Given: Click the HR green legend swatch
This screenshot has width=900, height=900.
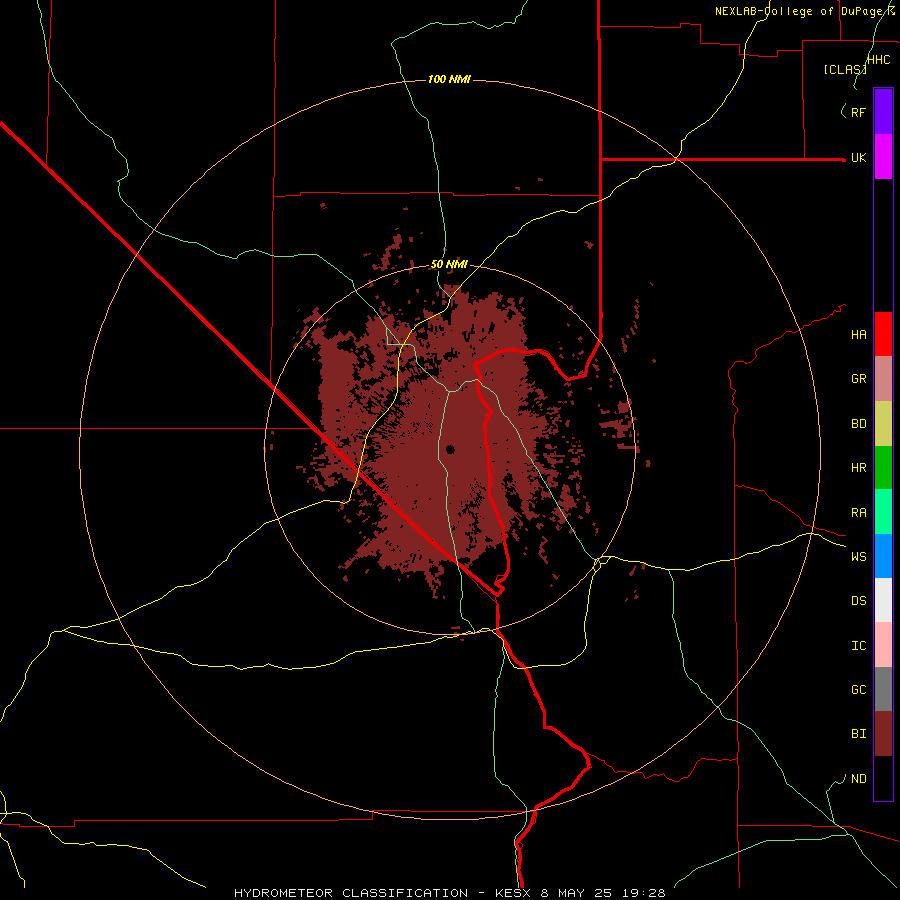Looking at the screenshot, I should 883,468.
